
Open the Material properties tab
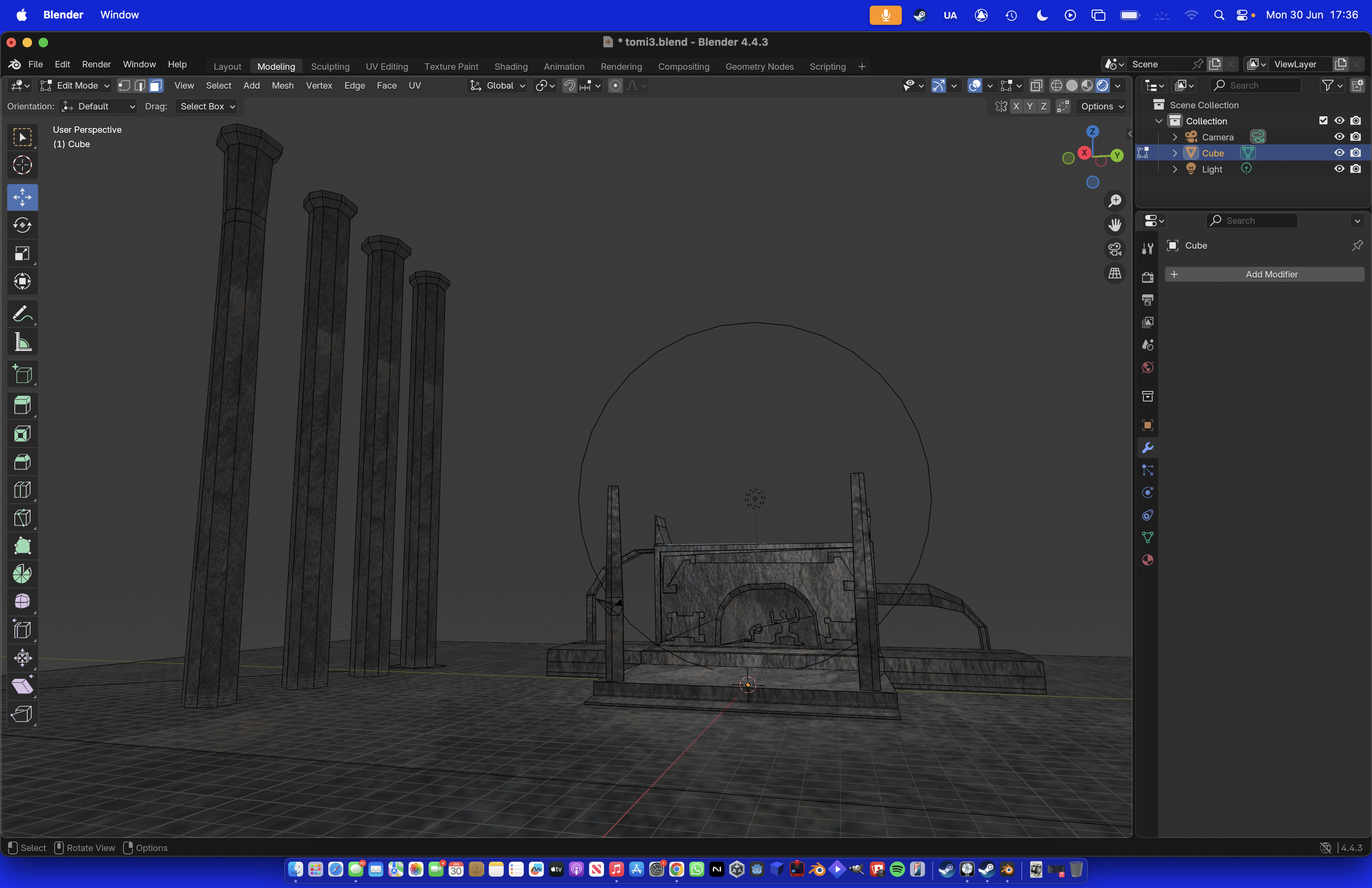tap(1147, 560)
